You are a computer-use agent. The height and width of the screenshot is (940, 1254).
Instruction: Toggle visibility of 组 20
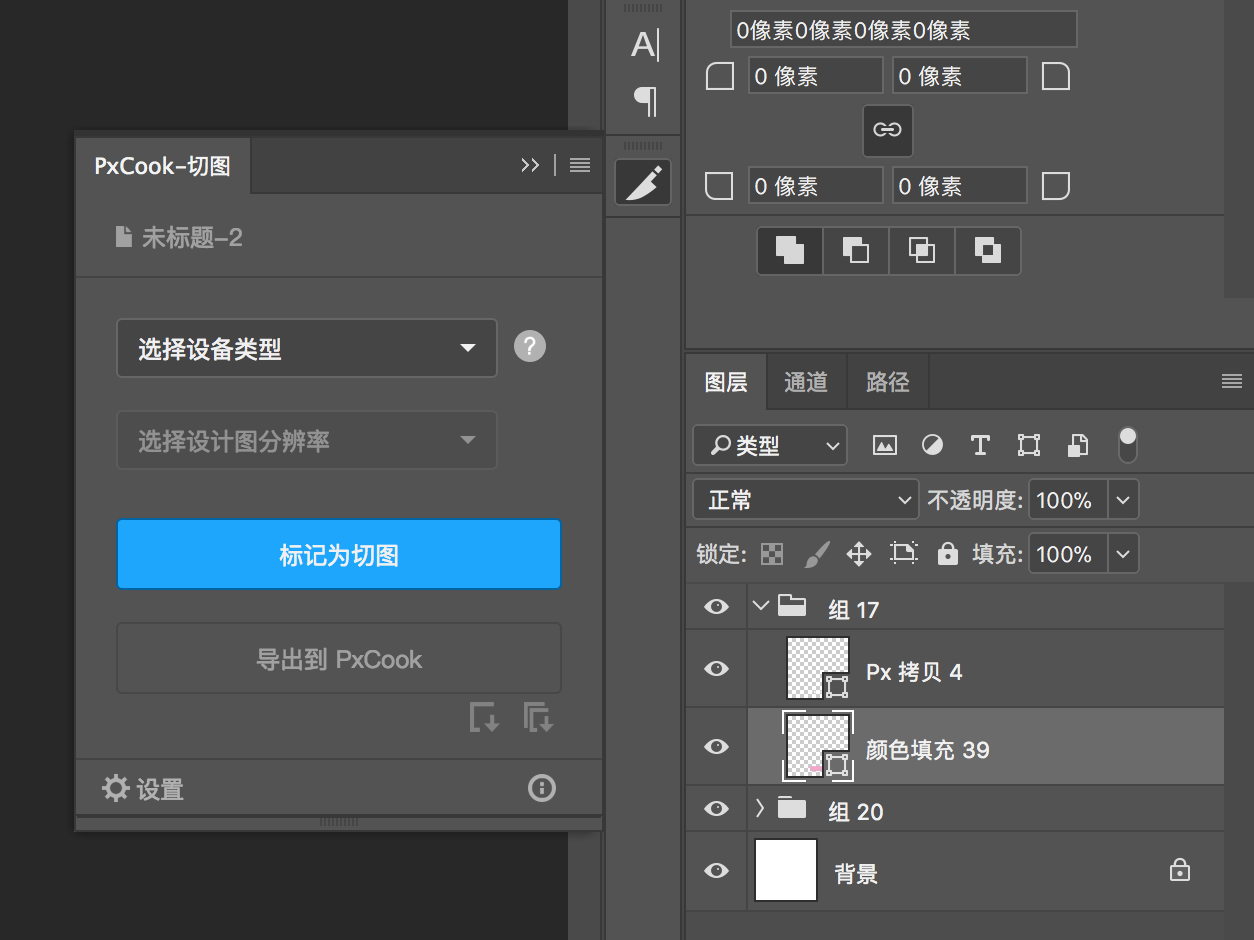point(716,809)
